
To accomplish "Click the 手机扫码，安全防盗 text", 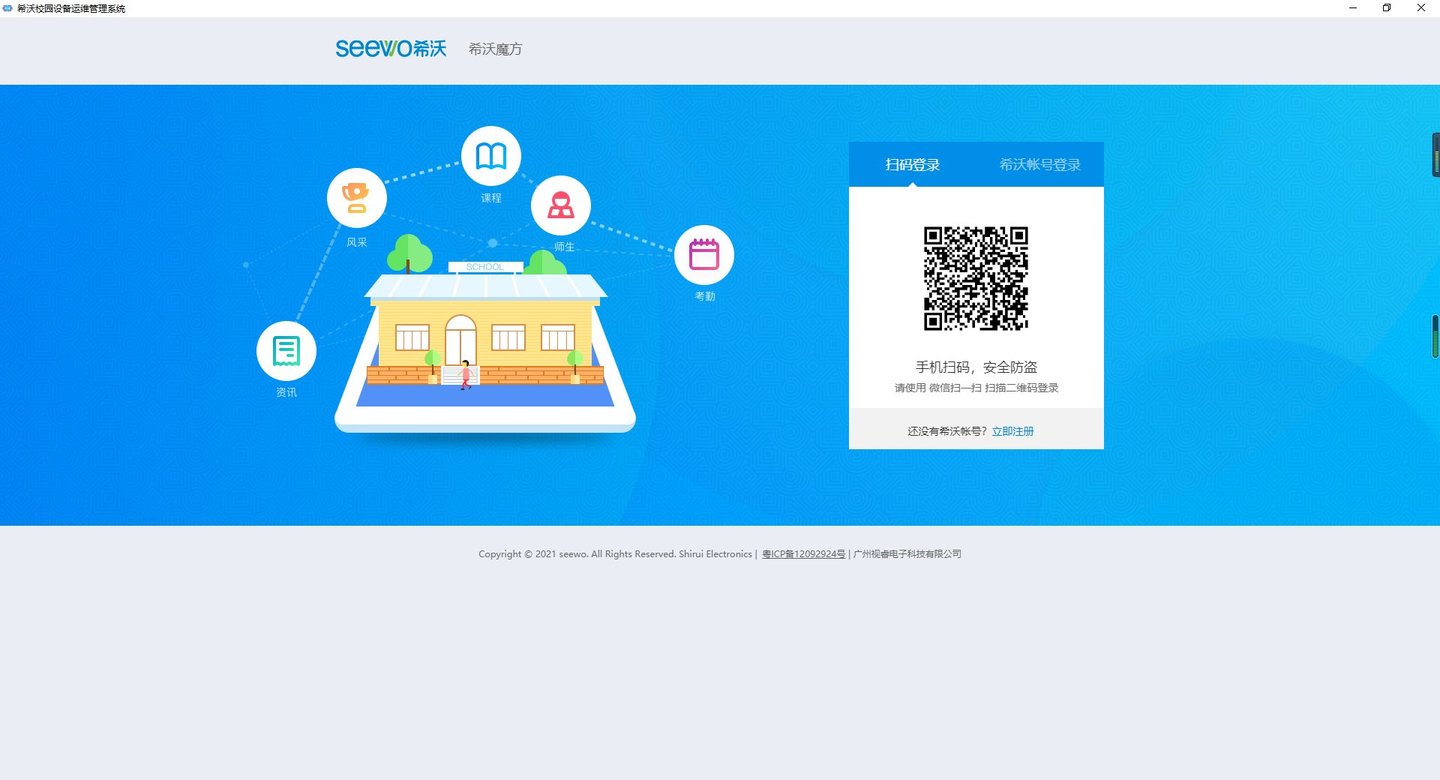I will click(976, 367).
